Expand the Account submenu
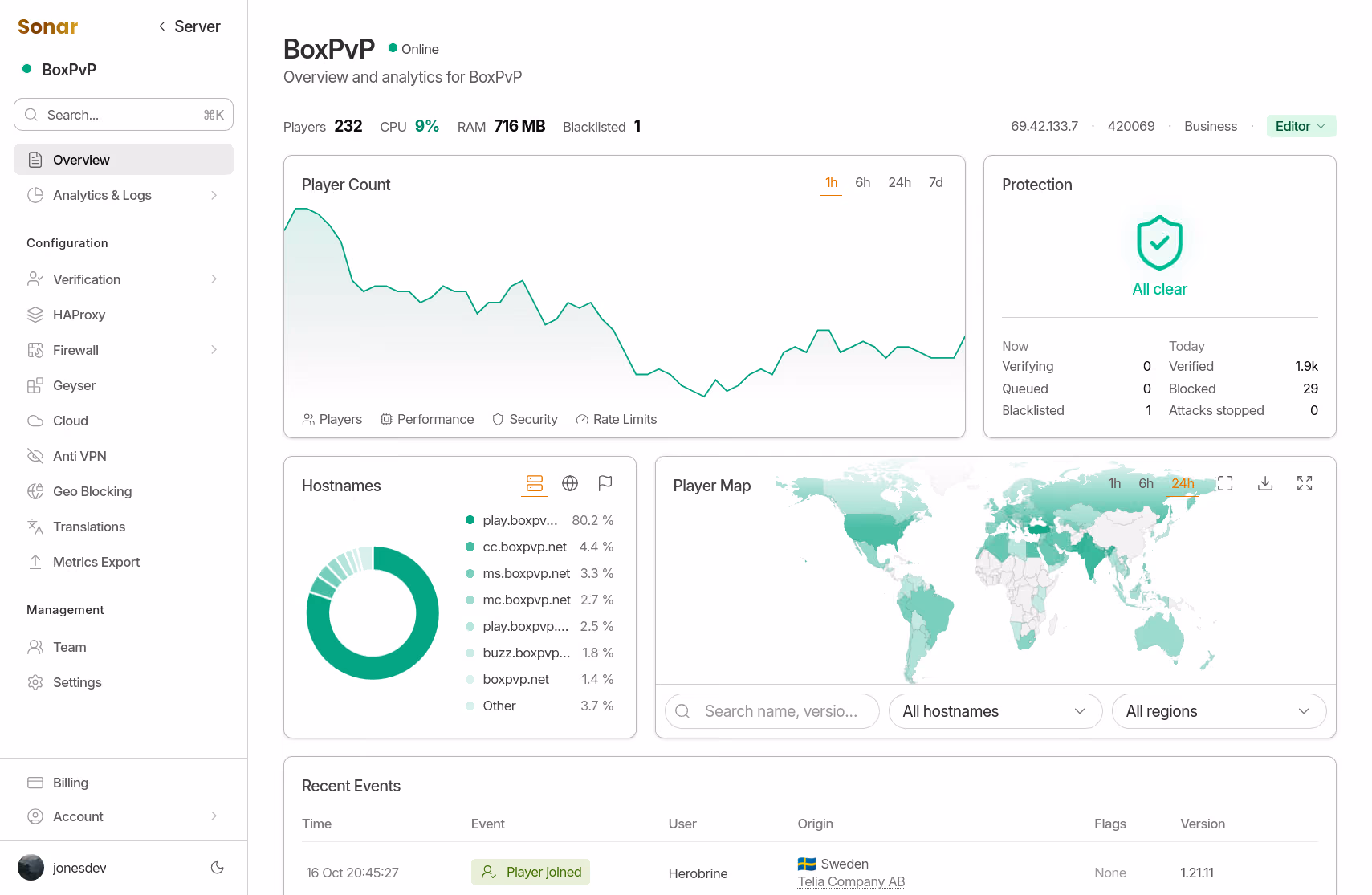Screen dimensions: 1372x895 click(124, 816)
